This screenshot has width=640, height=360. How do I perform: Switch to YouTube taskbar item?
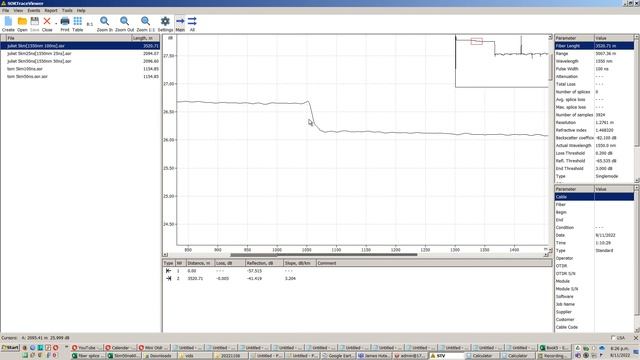click(x=86, y=348)
